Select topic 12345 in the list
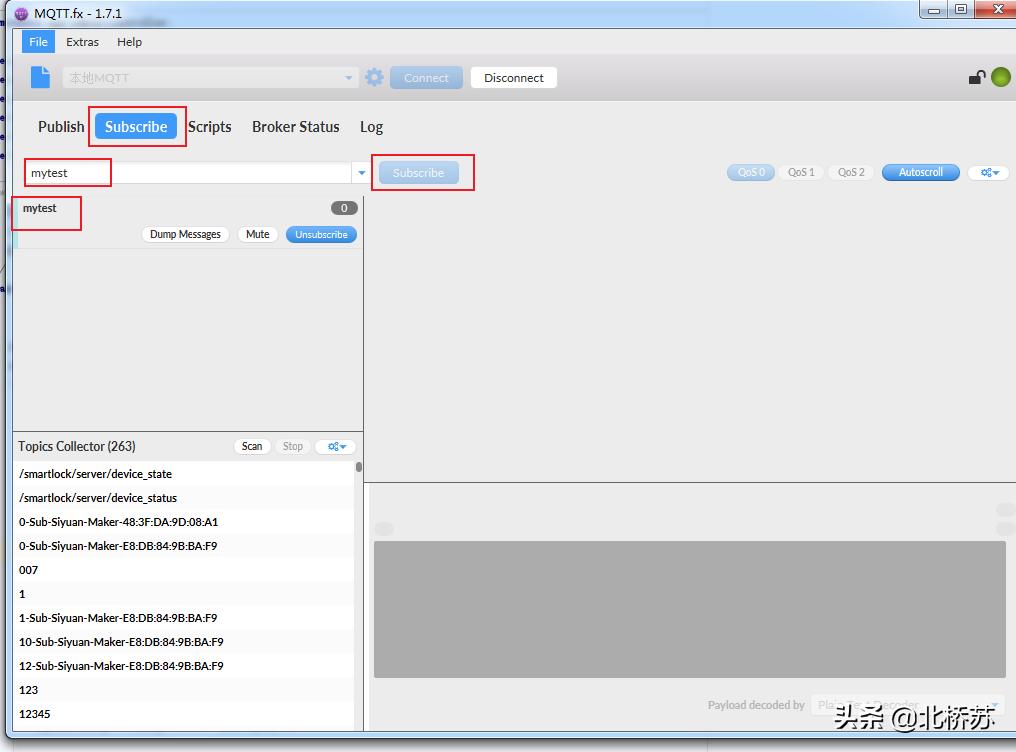The image size is (1016, 752). 184,714
